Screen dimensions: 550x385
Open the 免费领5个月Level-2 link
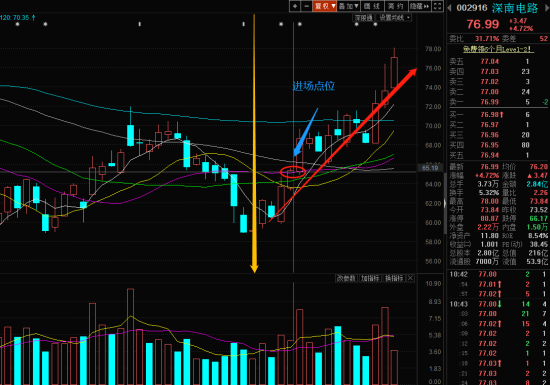(x=498, y=49)
